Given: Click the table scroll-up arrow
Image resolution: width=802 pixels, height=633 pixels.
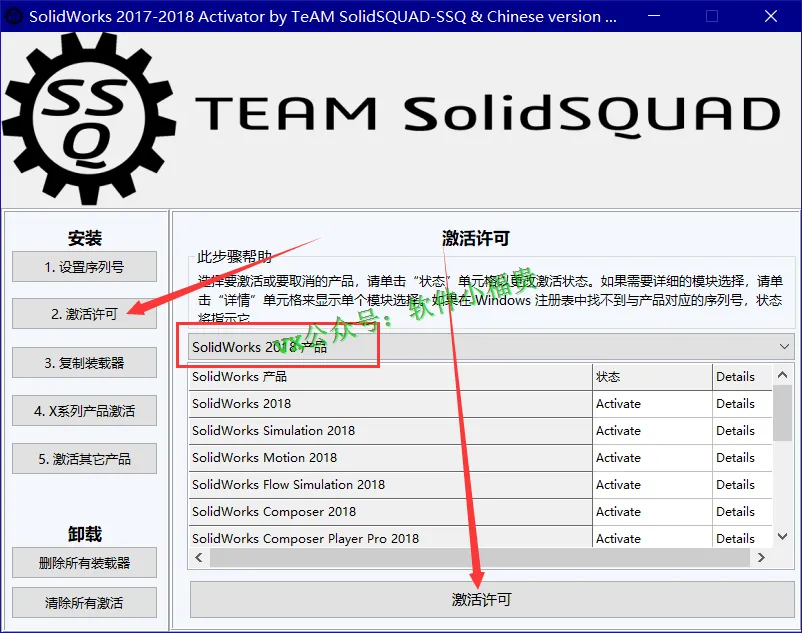Looking at the screenshot, I should coord(783,375).
